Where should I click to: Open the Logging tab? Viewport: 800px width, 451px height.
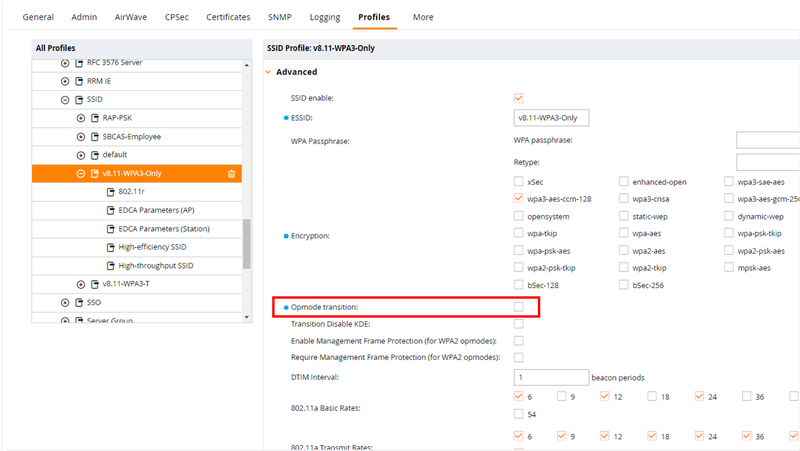pyautogui.click(x=325, y=17)
